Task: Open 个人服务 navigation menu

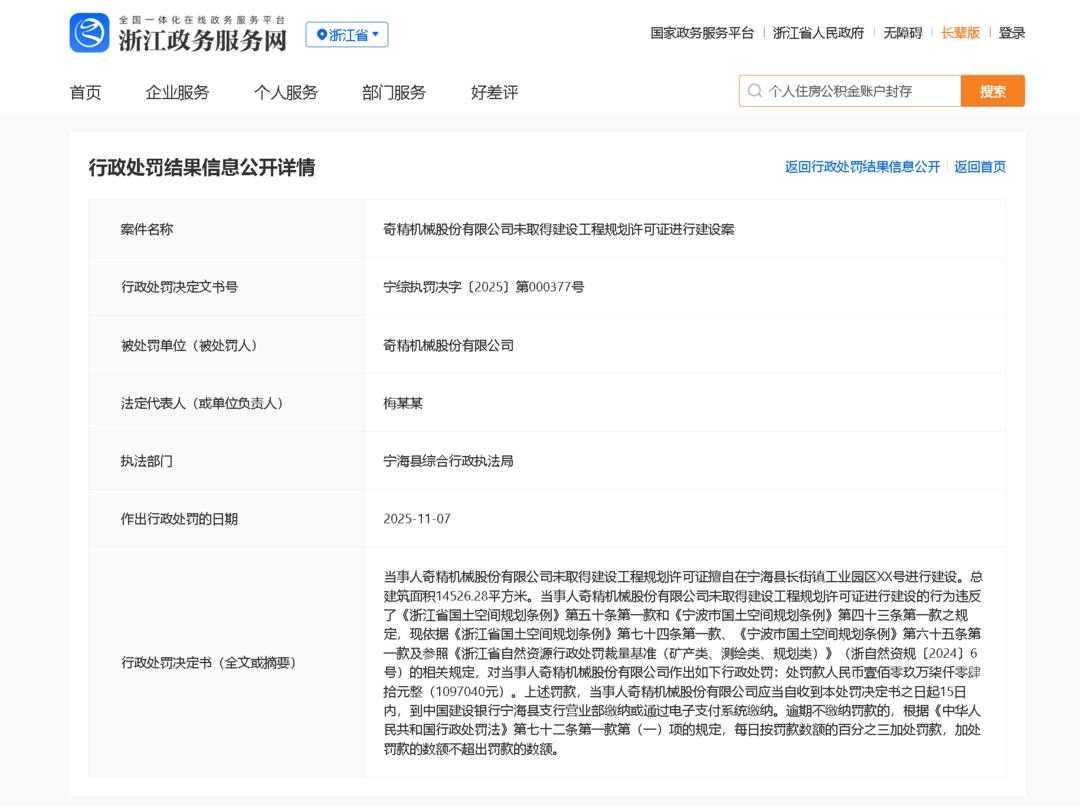Action: pos(285,92)
